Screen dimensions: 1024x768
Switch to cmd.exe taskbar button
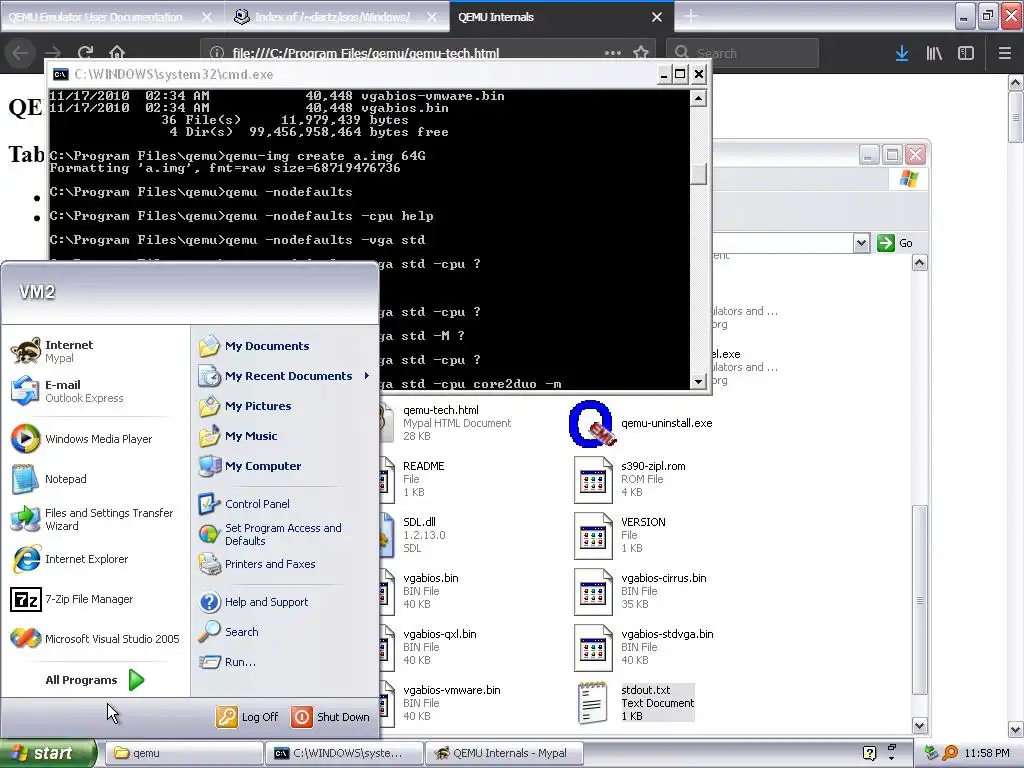344,753
